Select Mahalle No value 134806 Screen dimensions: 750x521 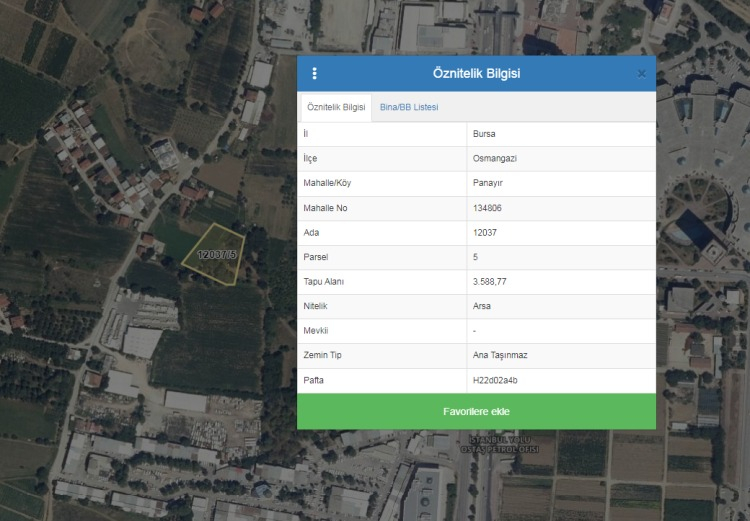488,208
